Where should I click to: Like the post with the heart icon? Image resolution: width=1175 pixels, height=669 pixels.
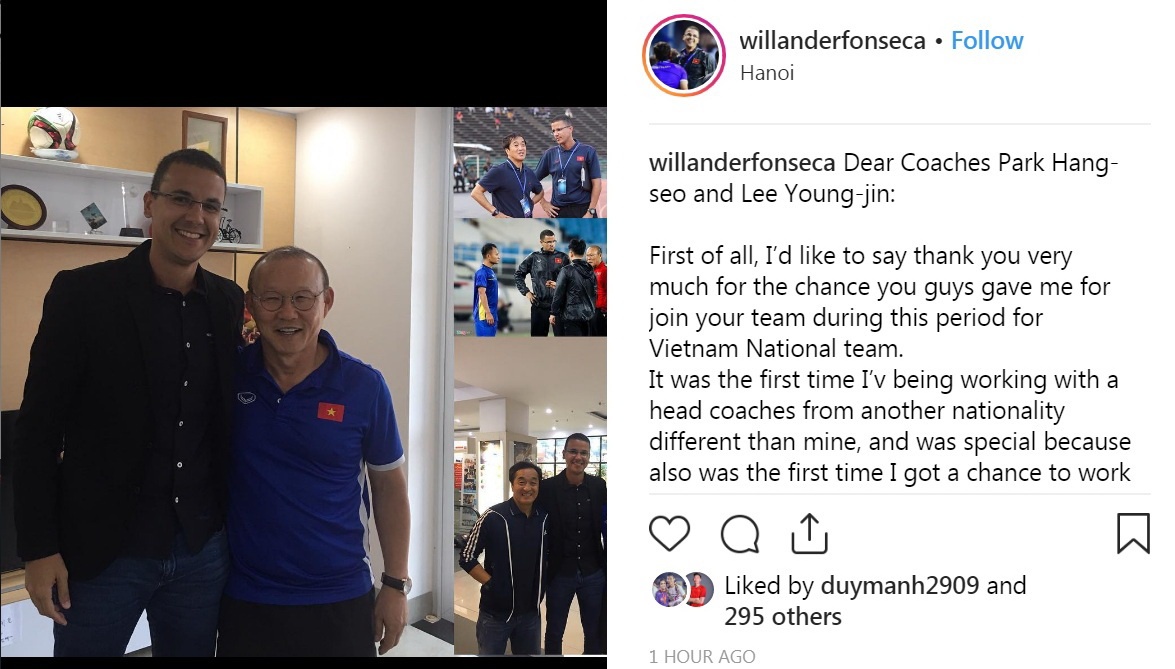pyautogui.click(x=668, y=533)
